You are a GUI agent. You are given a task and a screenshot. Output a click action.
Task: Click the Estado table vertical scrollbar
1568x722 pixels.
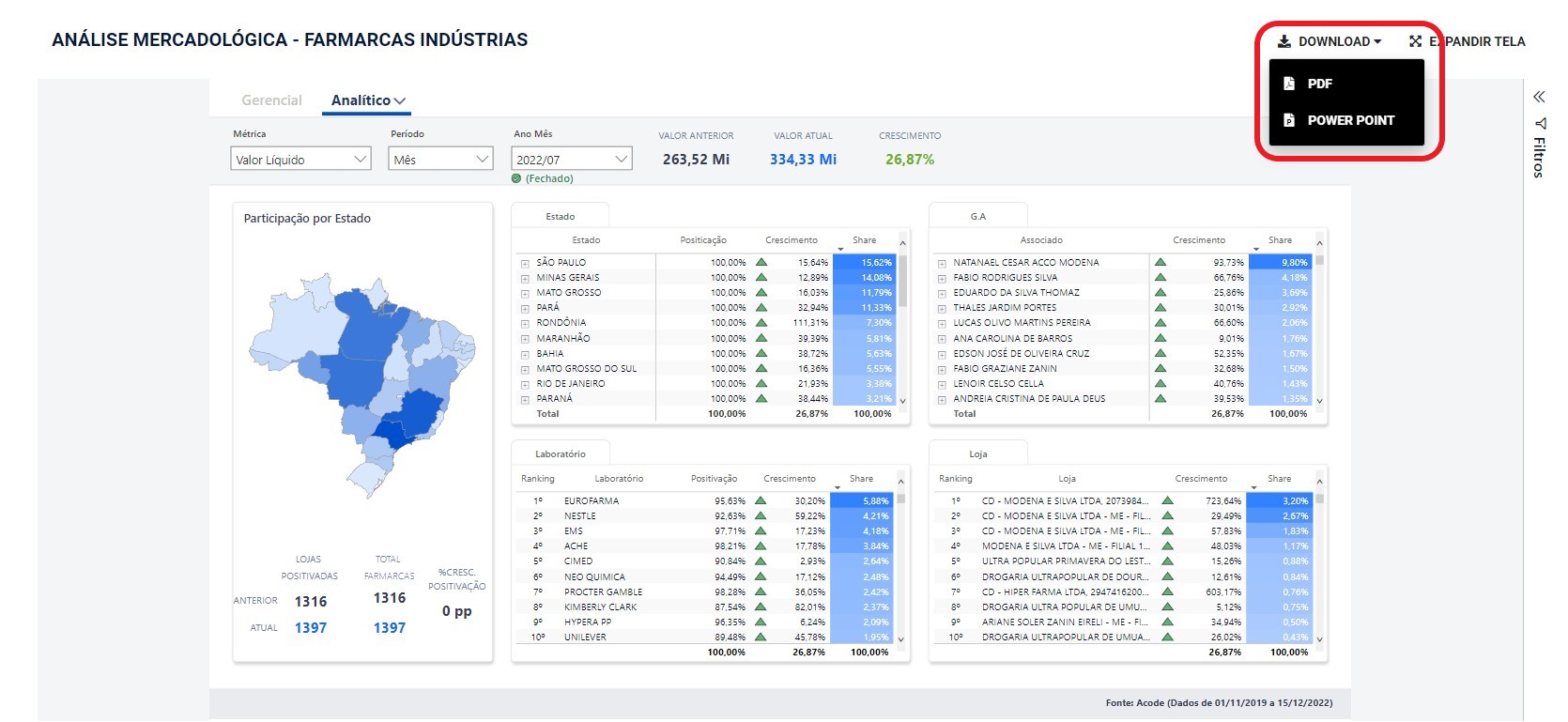click(x=903, y=282)
